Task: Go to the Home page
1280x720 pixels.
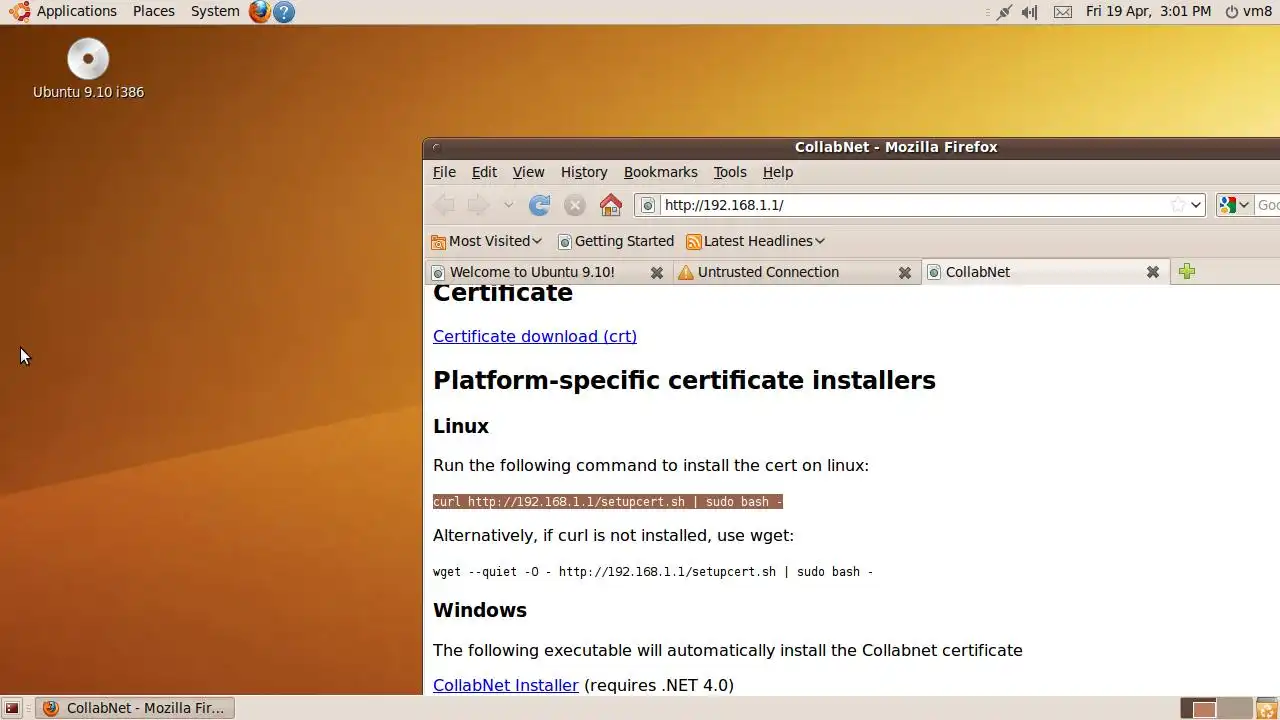Action: 611,205
